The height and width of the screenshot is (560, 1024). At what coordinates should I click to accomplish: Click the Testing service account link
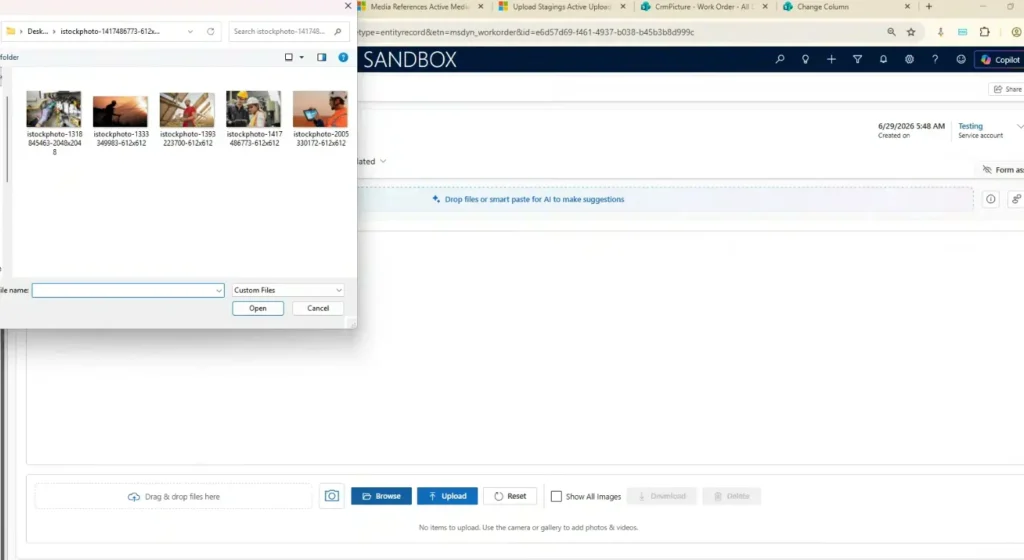970,126
